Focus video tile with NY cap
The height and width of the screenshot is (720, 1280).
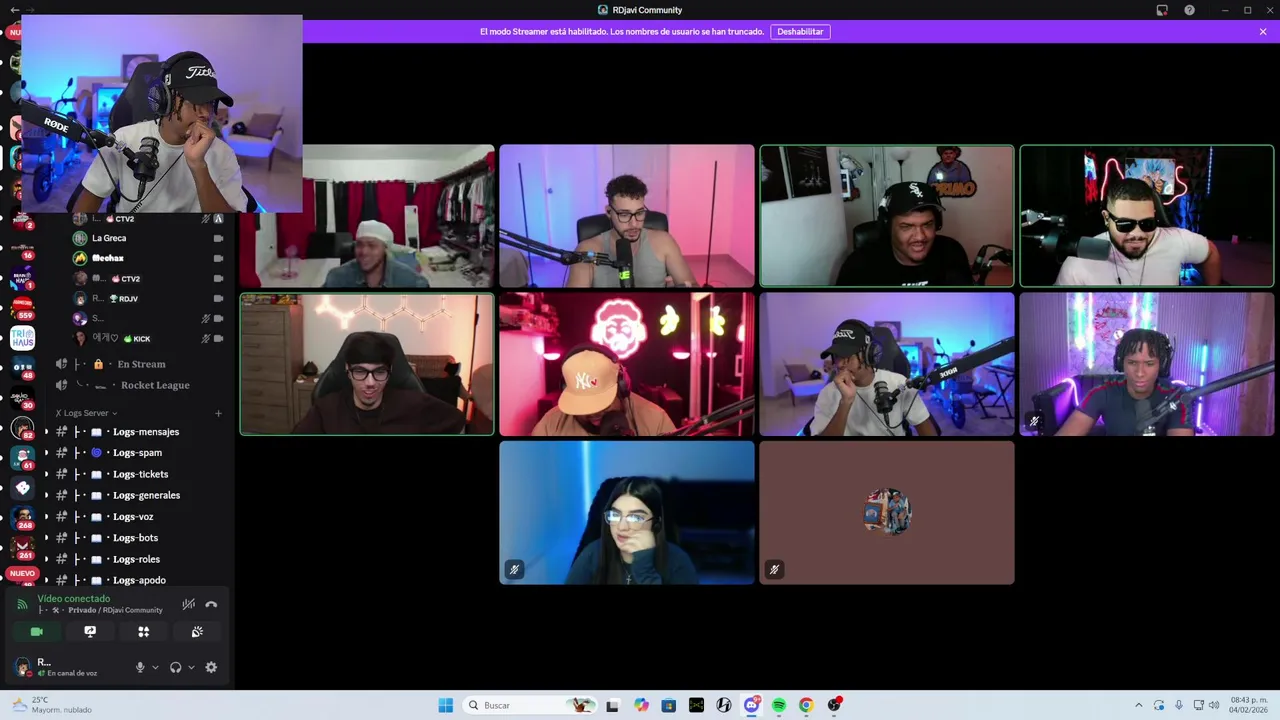627,364
